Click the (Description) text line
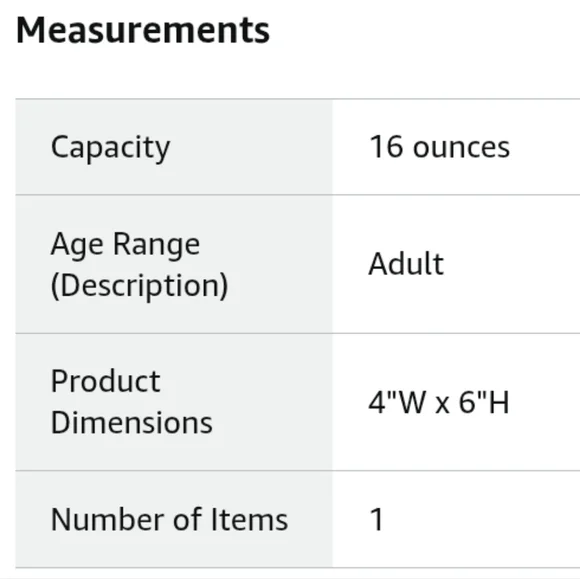Image resolution: width=580 pixels, height=579 pixels. pyautogui.click(x=139, y=285)
